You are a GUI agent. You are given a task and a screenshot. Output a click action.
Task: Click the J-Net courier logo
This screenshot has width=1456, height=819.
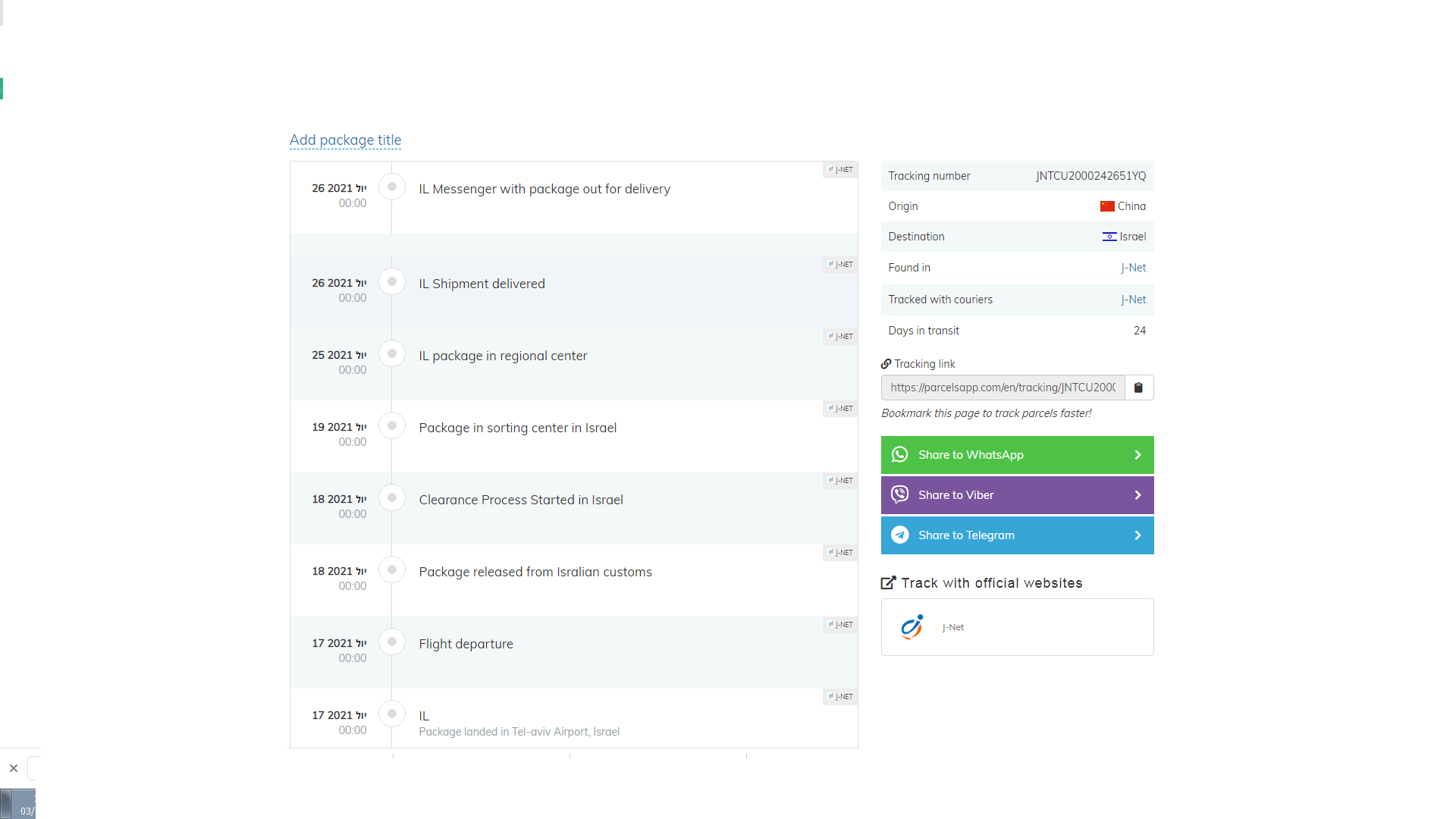click(x=912, y=627)
